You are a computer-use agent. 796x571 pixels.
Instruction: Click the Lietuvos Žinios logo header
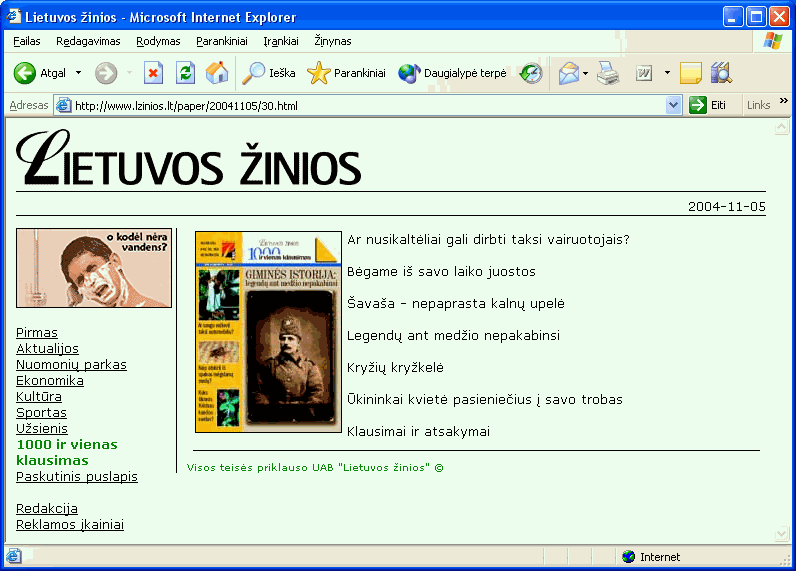click(x=188, y=157)
